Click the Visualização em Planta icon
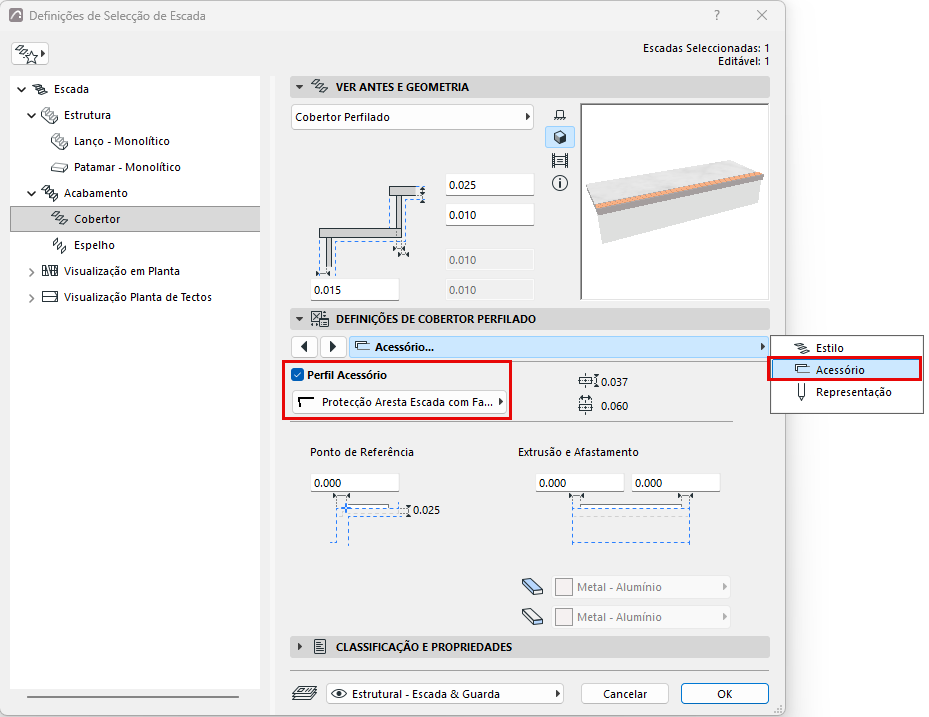The image size is (929, 717). point(50,271)
